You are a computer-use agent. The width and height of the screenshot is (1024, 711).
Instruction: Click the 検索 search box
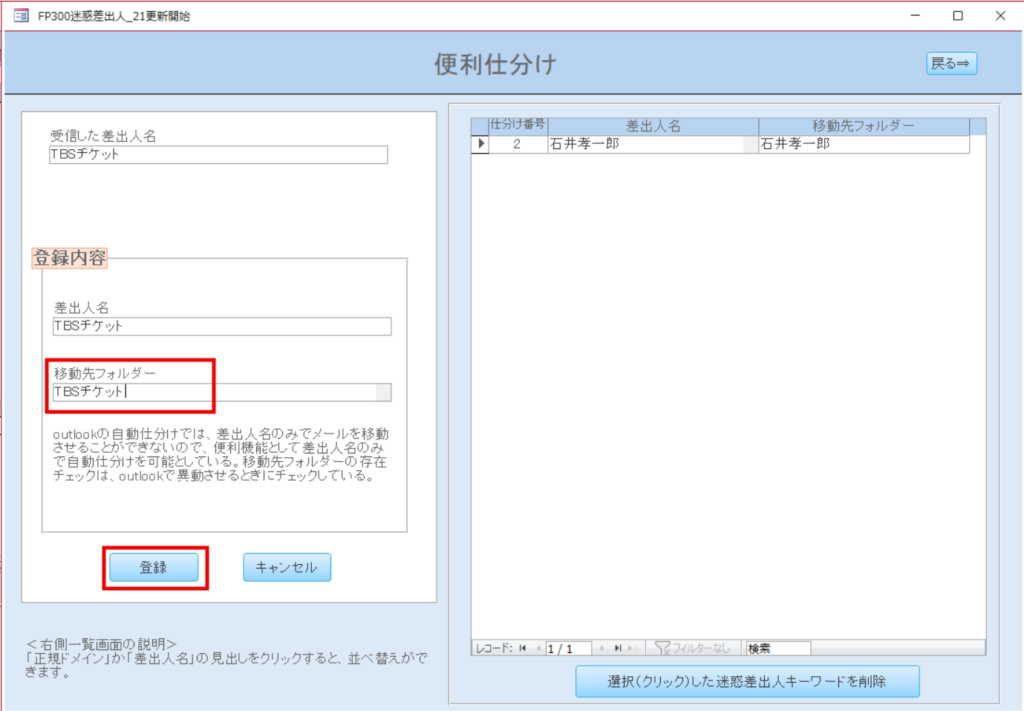click(777, 648)
